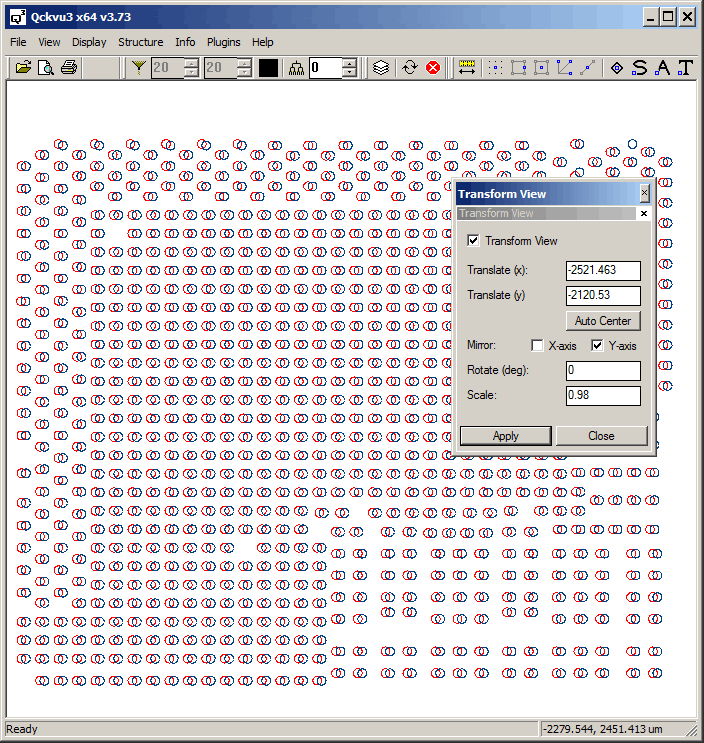
Task: Click the layers stack icon
Action: pos(380,68)
